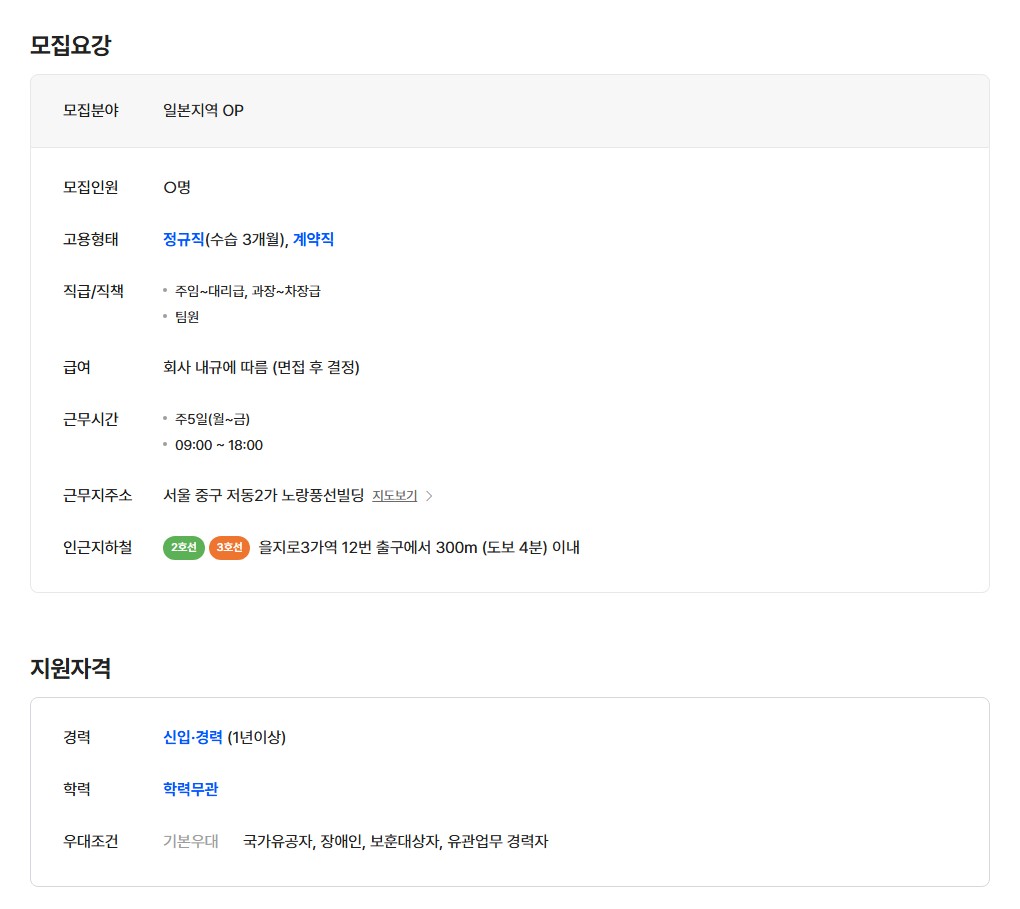Screen dimensions: 1020x909
Task: Click the blue 정규직 employment type text
Action: click(183, 239)
